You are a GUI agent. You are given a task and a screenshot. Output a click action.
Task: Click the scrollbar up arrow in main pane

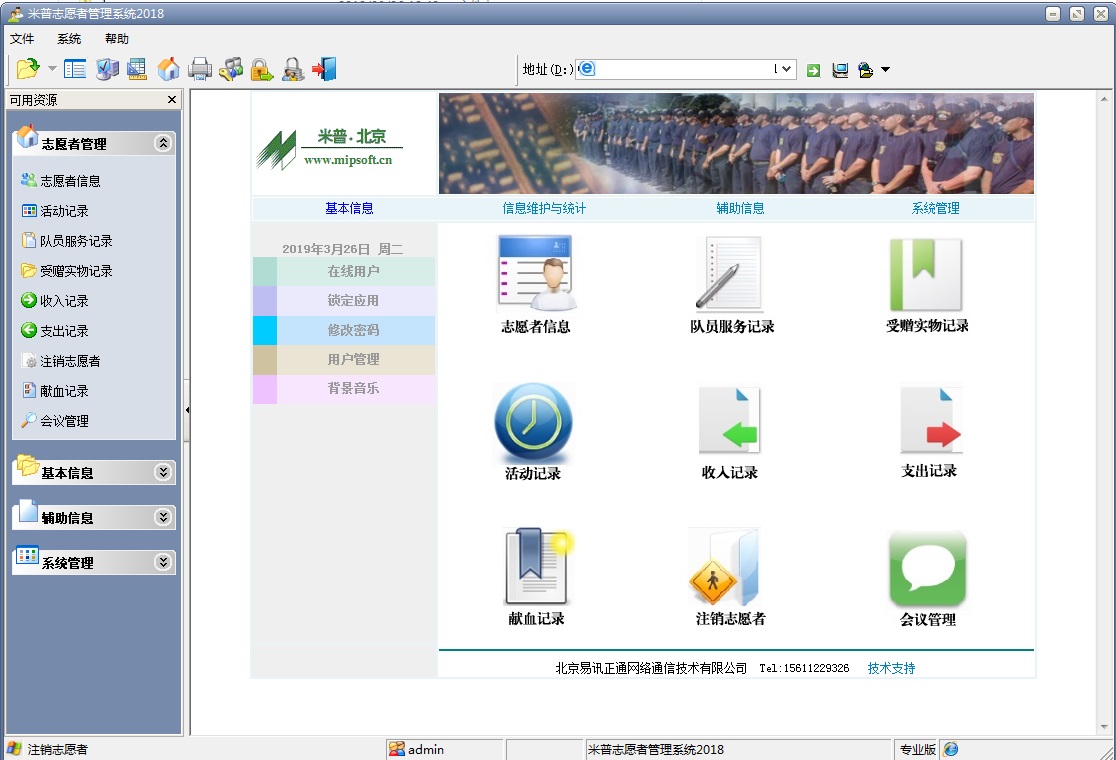pyautogui.click(x=1104, y=99)
